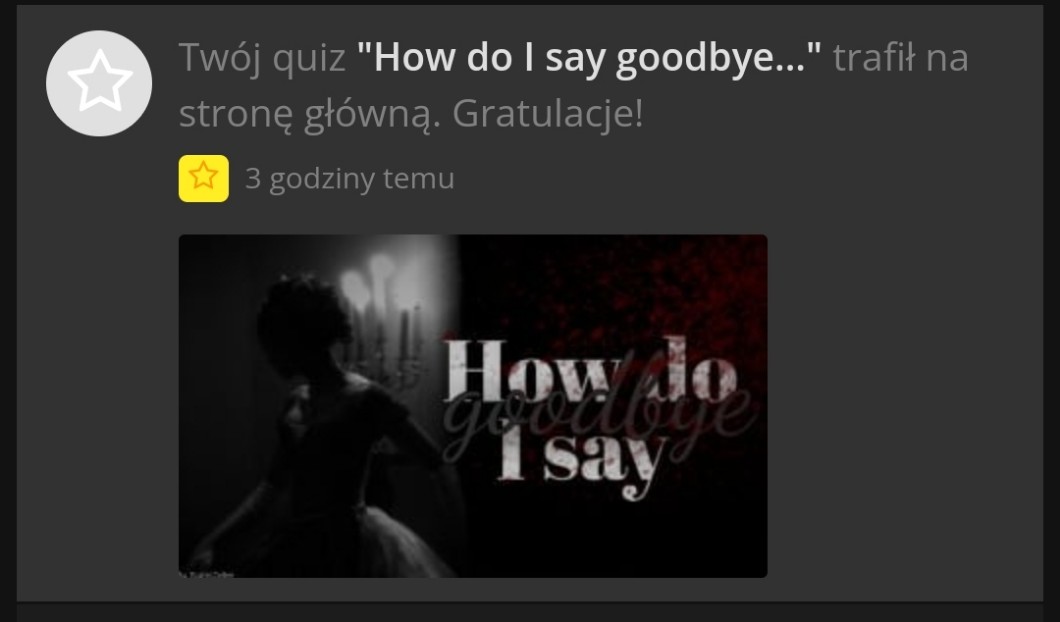Click "stronę główną" in the notification message
The height and width of the screenshot is (622, 1060).
pyautogui.click(x=309, y=116)
